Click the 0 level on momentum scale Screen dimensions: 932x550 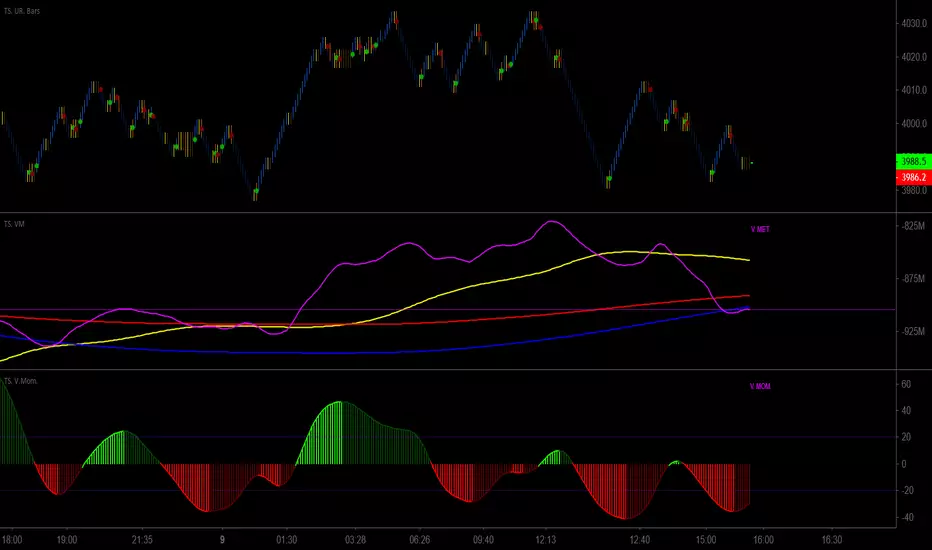(x=905, y=464)
